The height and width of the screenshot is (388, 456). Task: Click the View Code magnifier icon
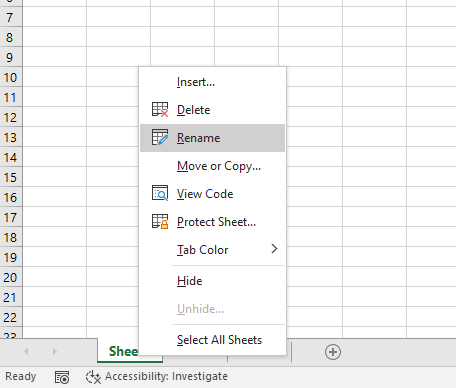pyautogui.click(x=160, y=193)
